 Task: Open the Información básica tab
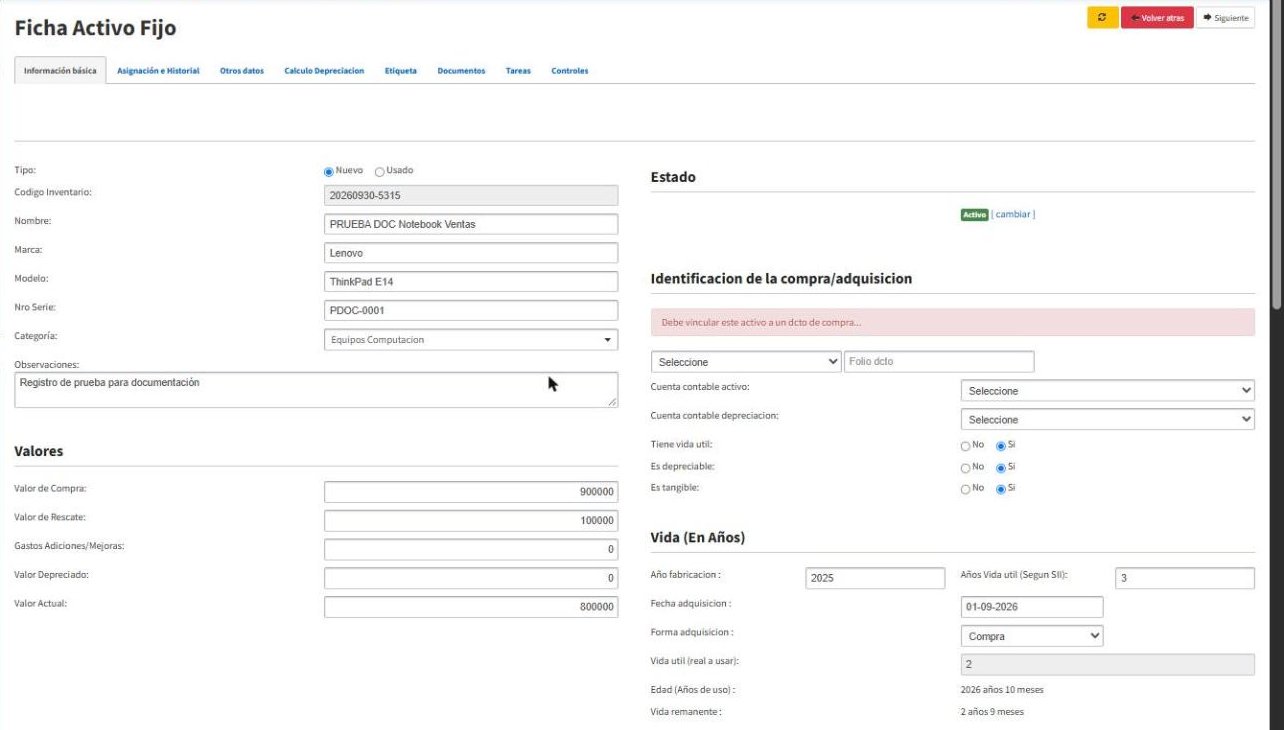[60, 71]
